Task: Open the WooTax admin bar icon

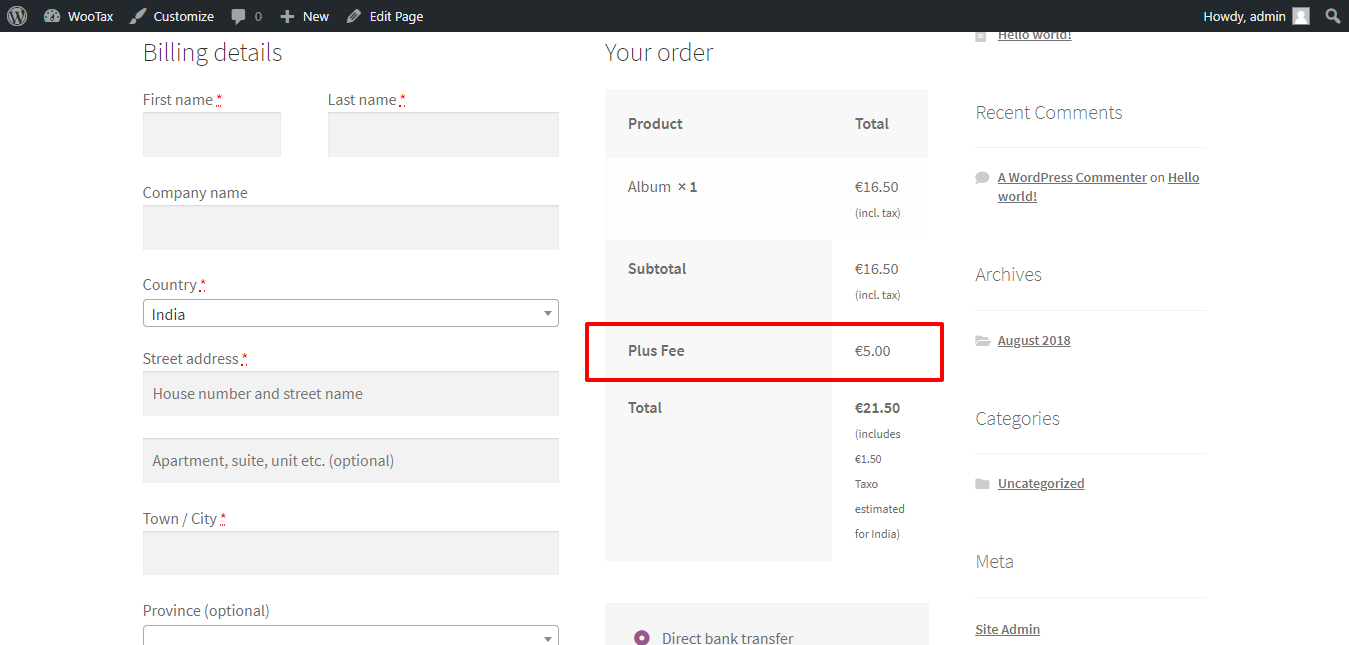Action: click(53, 15)
